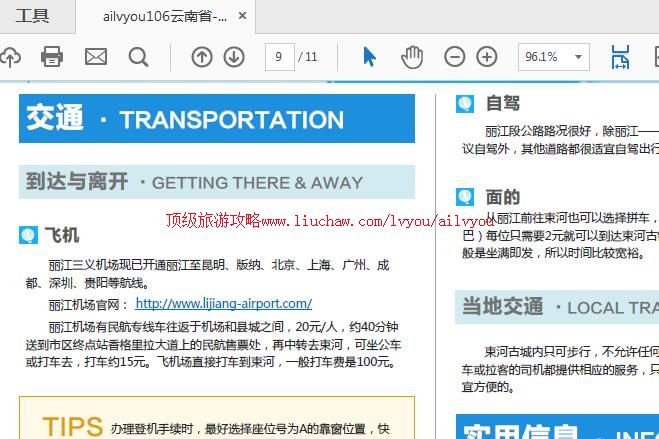
Task: Print the document with the printer icon
Action: pos(52,57)
